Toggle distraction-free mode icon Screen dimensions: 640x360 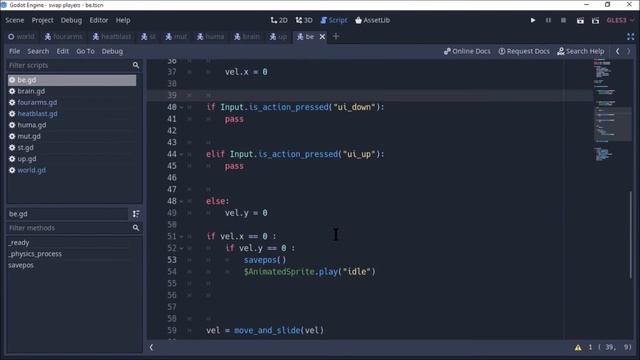coord(631,36)
